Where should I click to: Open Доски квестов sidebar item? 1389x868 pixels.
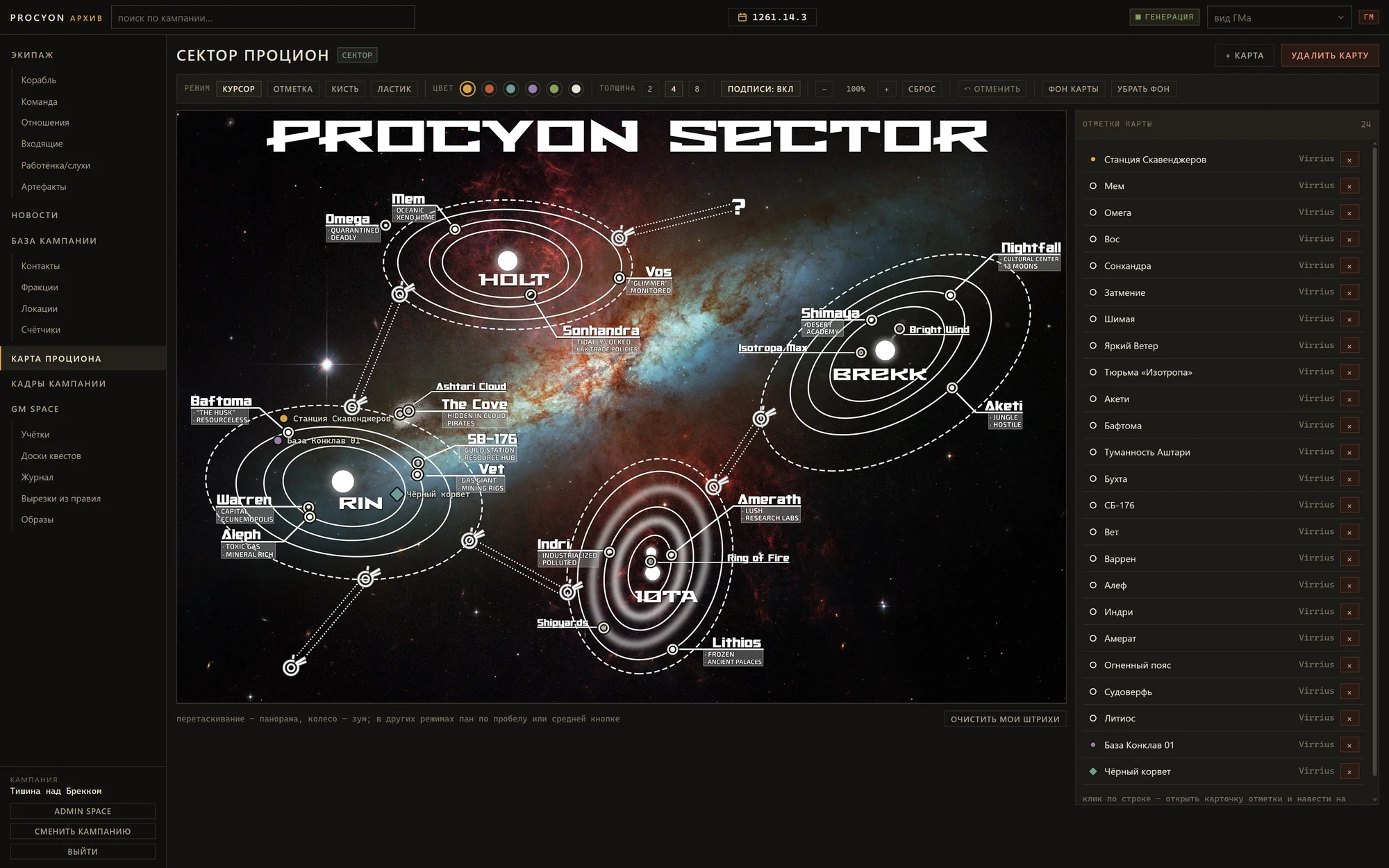pyautogui.click(x=51, y=456)
